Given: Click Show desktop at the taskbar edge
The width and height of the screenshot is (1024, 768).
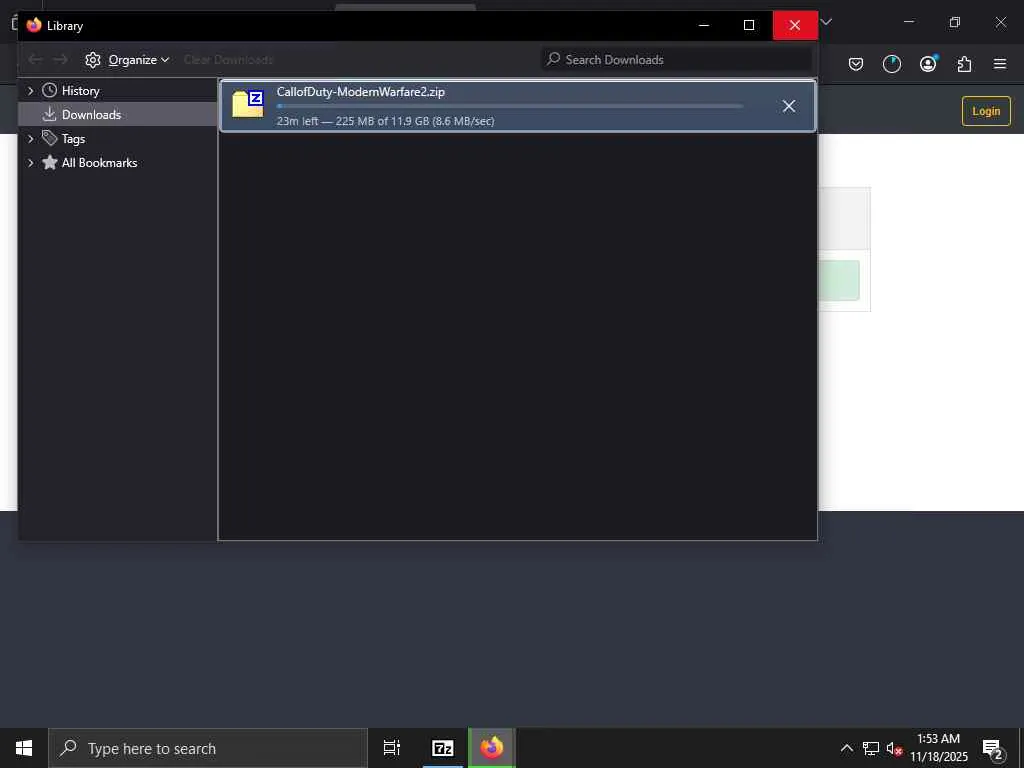Looking at the screenshot, I should coord(1021,748).
